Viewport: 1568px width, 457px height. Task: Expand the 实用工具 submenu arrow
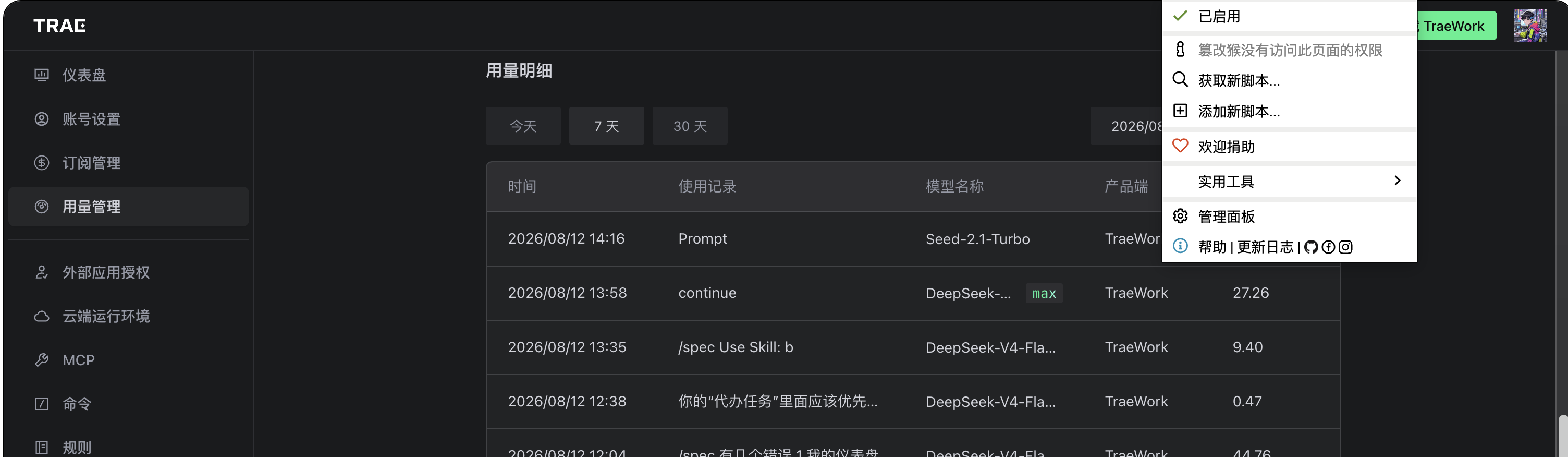[1397, 181]
